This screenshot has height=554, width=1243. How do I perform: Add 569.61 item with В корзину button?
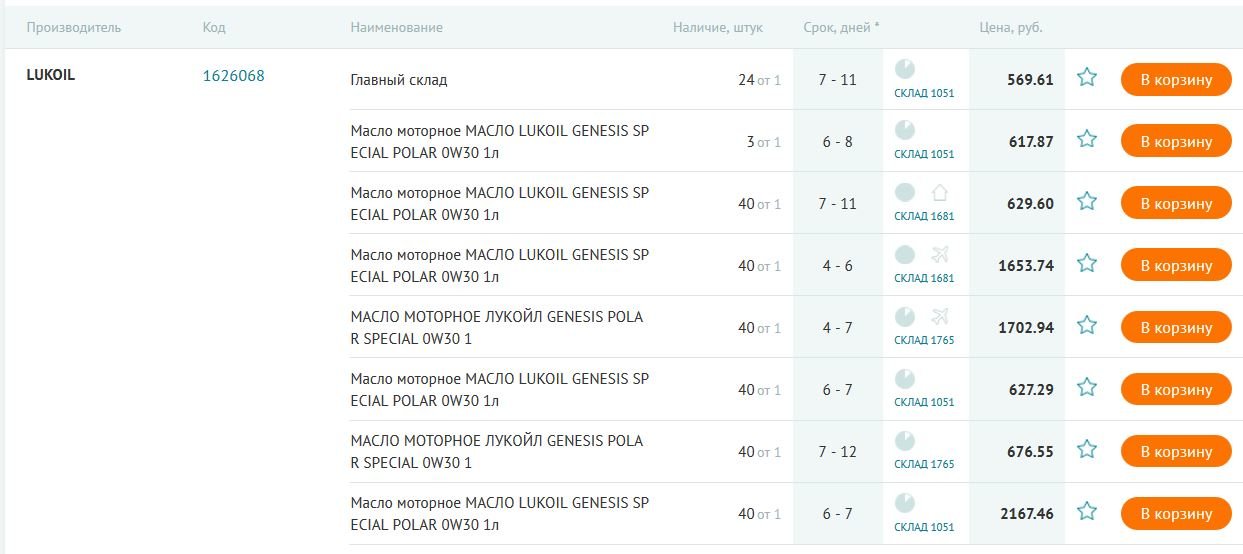point(1176,79)
